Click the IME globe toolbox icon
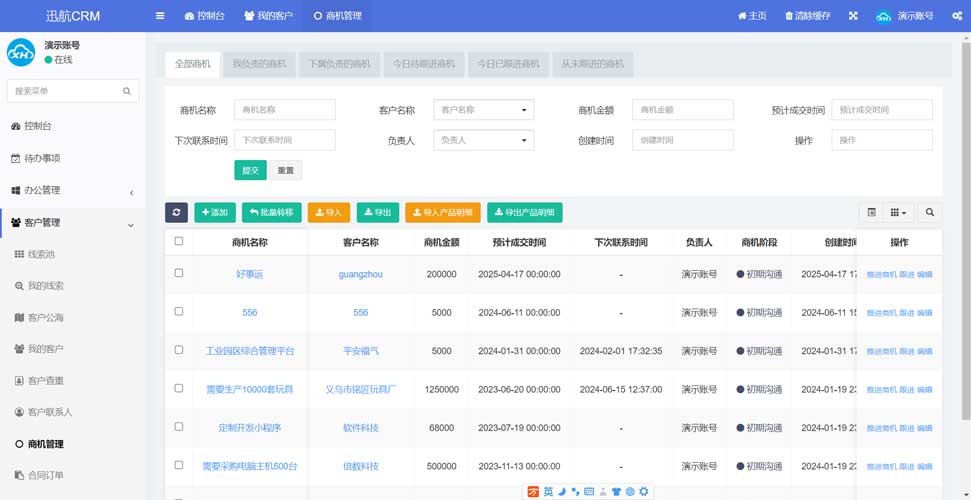971x500 pixels. [x=630, y=492]
